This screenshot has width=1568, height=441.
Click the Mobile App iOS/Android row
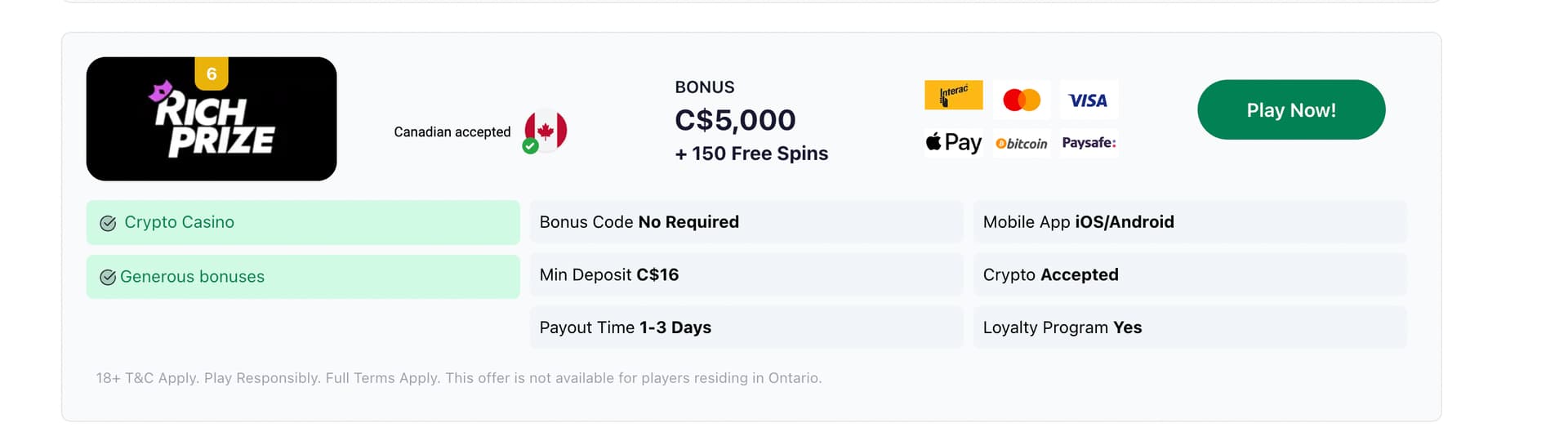1189,222
